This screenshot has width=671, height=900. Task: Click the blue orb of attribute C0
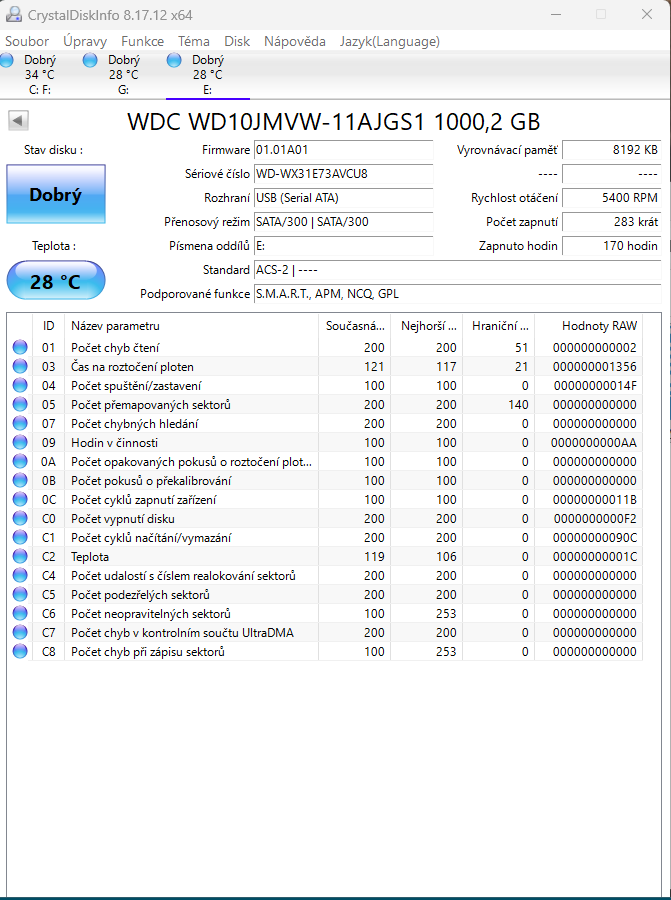point(20,518)
